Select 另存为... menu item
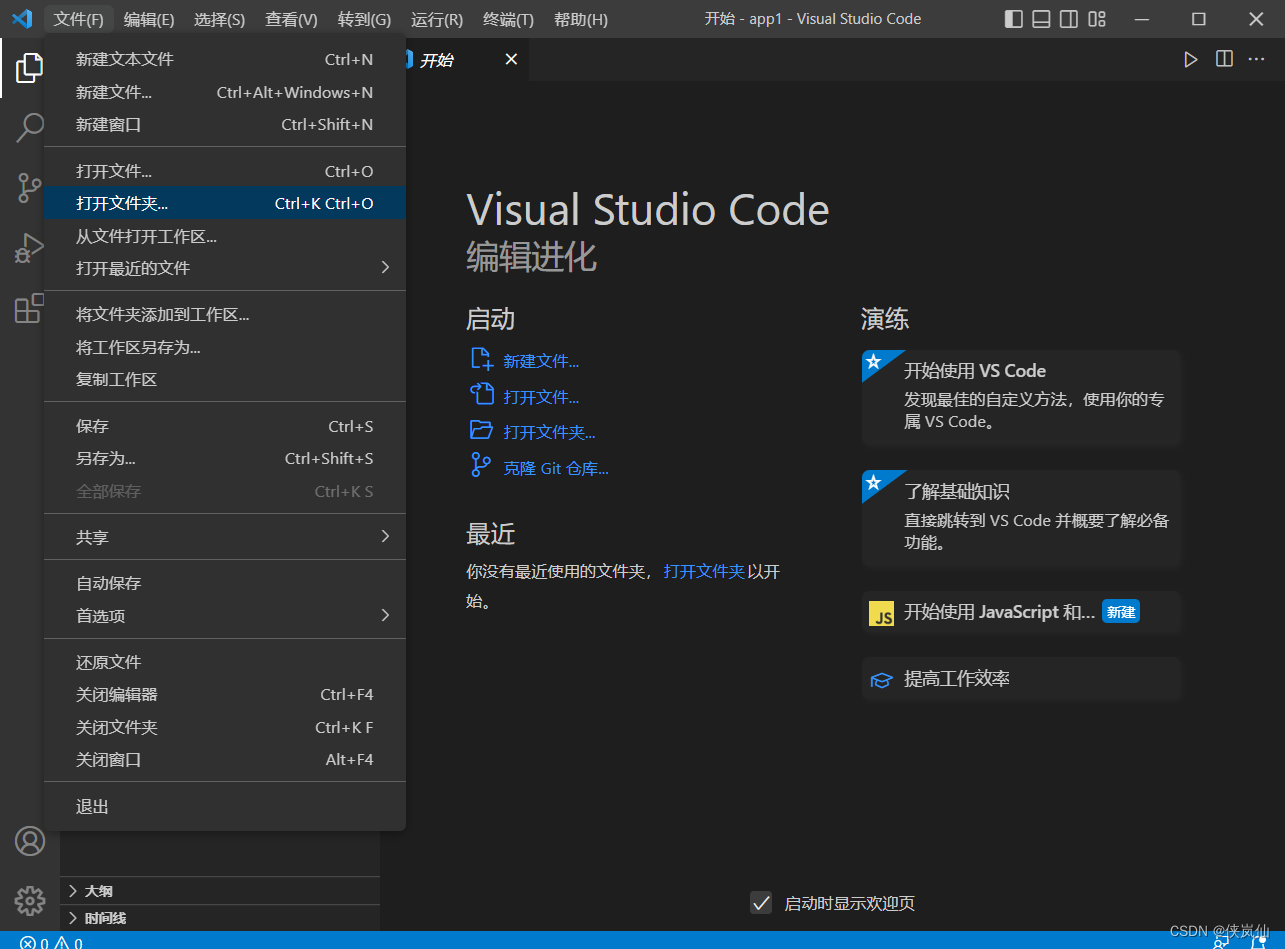This screenshot has width=1285, height=949. (225, 458)
